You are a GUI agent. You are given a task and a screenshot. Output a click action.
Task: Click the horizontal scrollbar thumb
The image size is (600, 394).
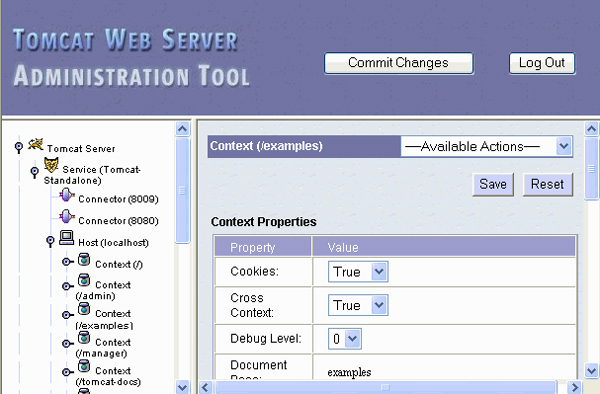tap(385, 387)
